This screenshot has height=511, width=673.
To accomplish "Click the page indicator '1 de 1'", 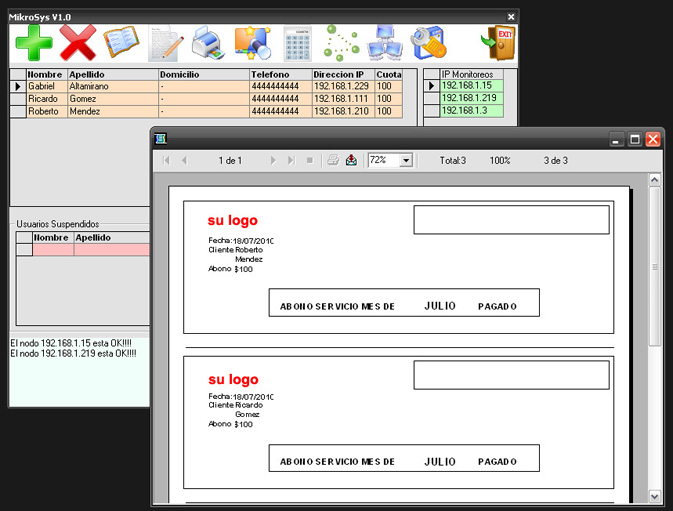I will tap(230, 160).
